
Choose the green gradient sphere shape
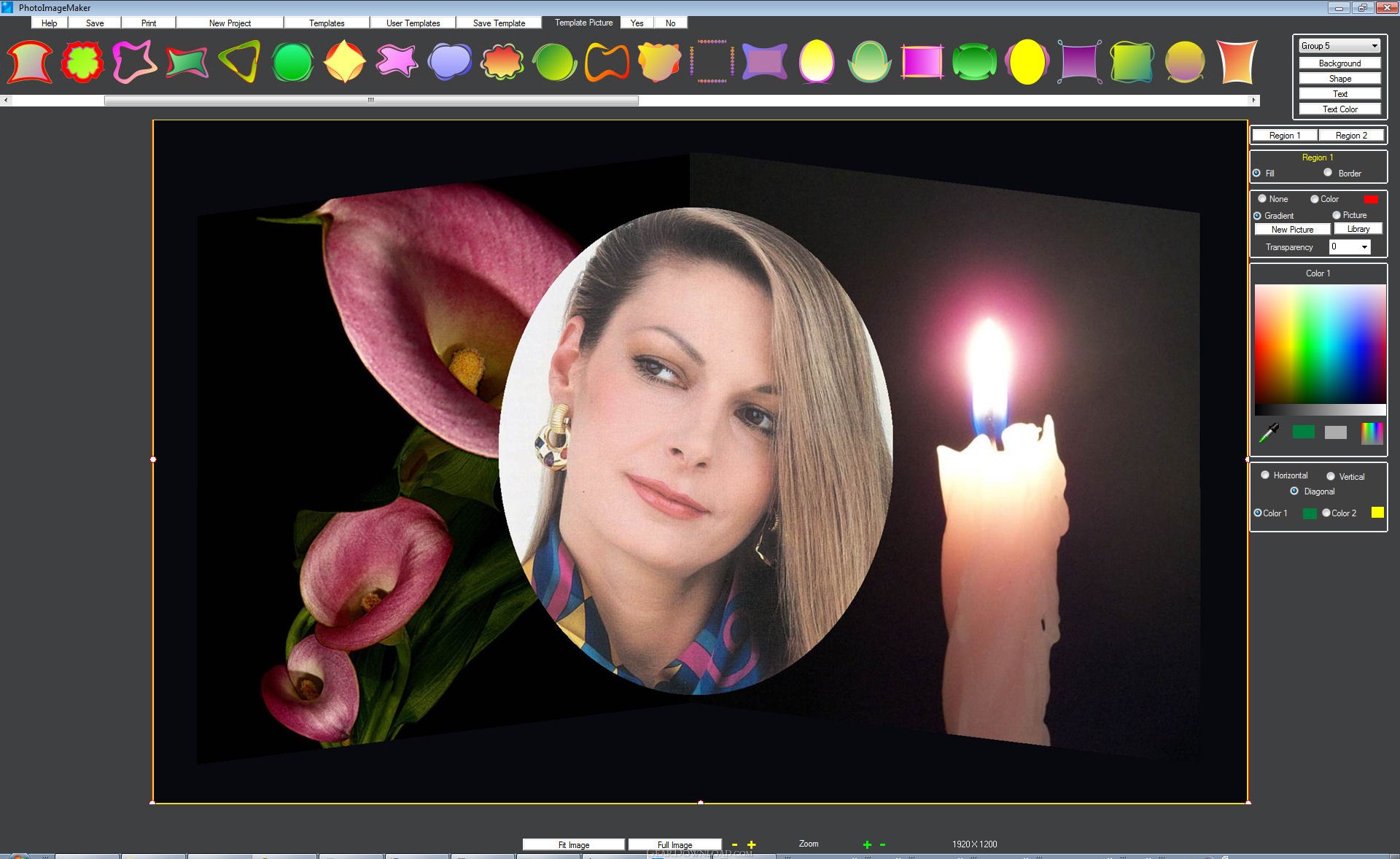[555, 62]
